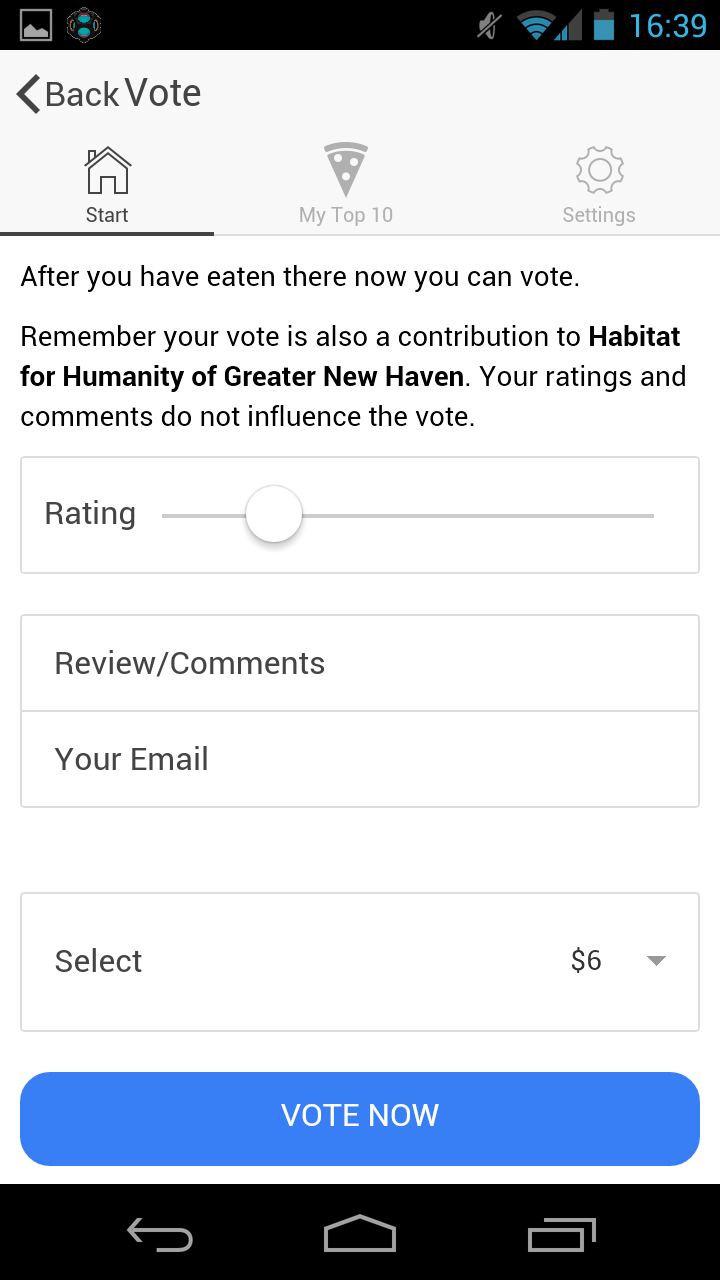Tap the pizza slice icon
Viewport: 720px width, 1280px height.
pos(346,170)
